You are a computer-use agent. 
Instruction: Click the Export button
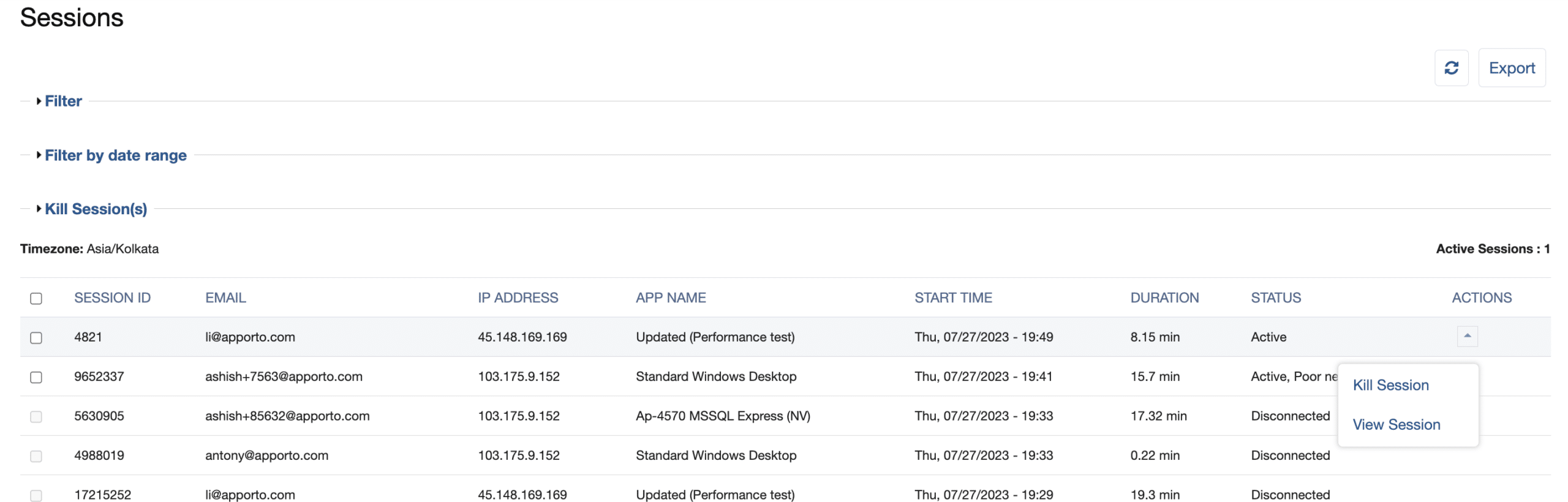point(1510,68)
